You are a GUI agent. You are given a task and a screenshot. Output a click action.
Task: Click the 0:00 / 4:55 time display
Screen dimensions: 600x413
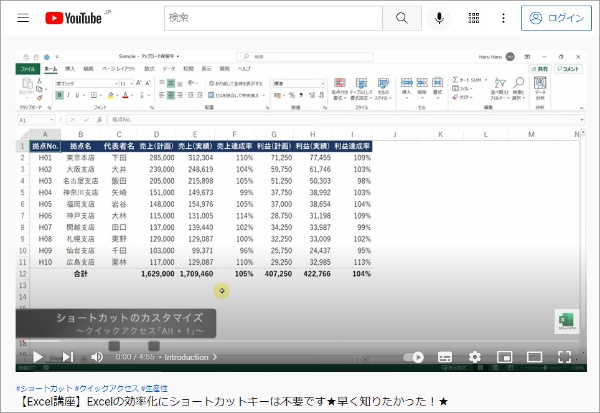pyautogui.click(x=135, y=357)
